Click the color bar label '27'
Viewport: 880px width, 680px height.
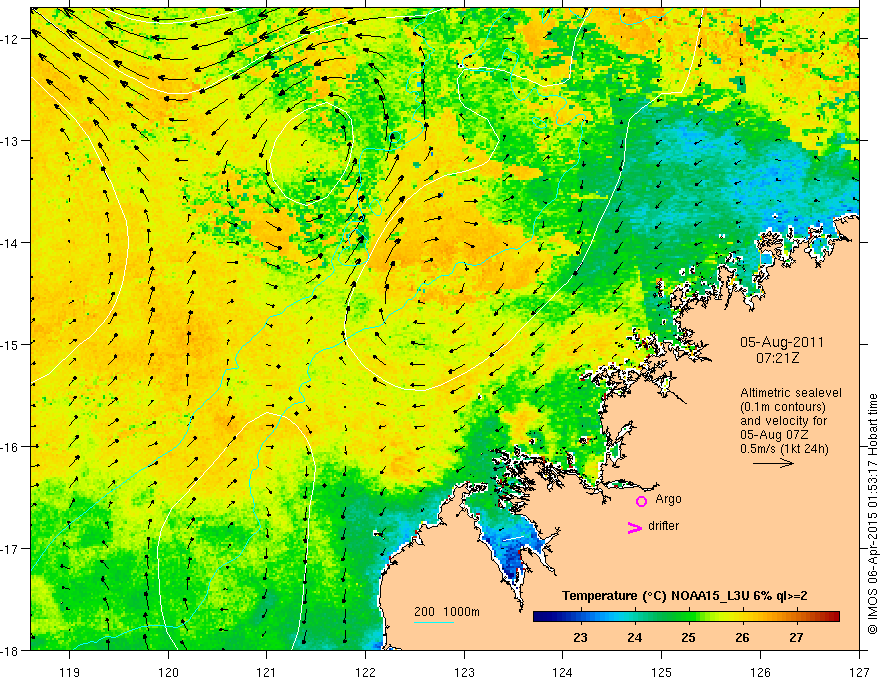(796, 637)
